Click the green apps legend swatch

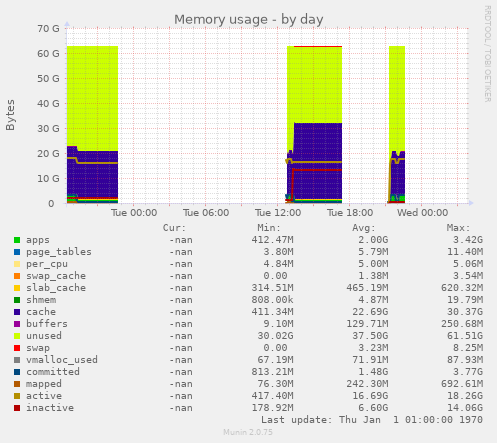pos(17,240)
